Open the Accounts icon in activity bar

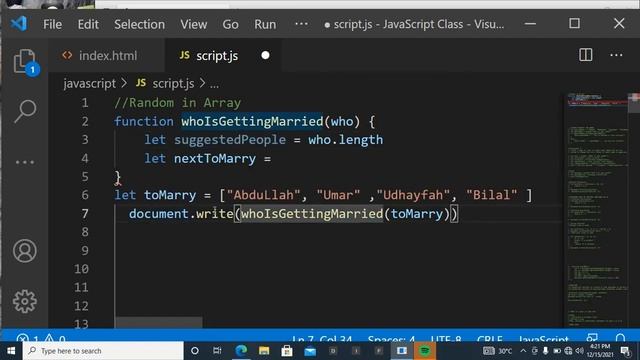pos(24,251)
